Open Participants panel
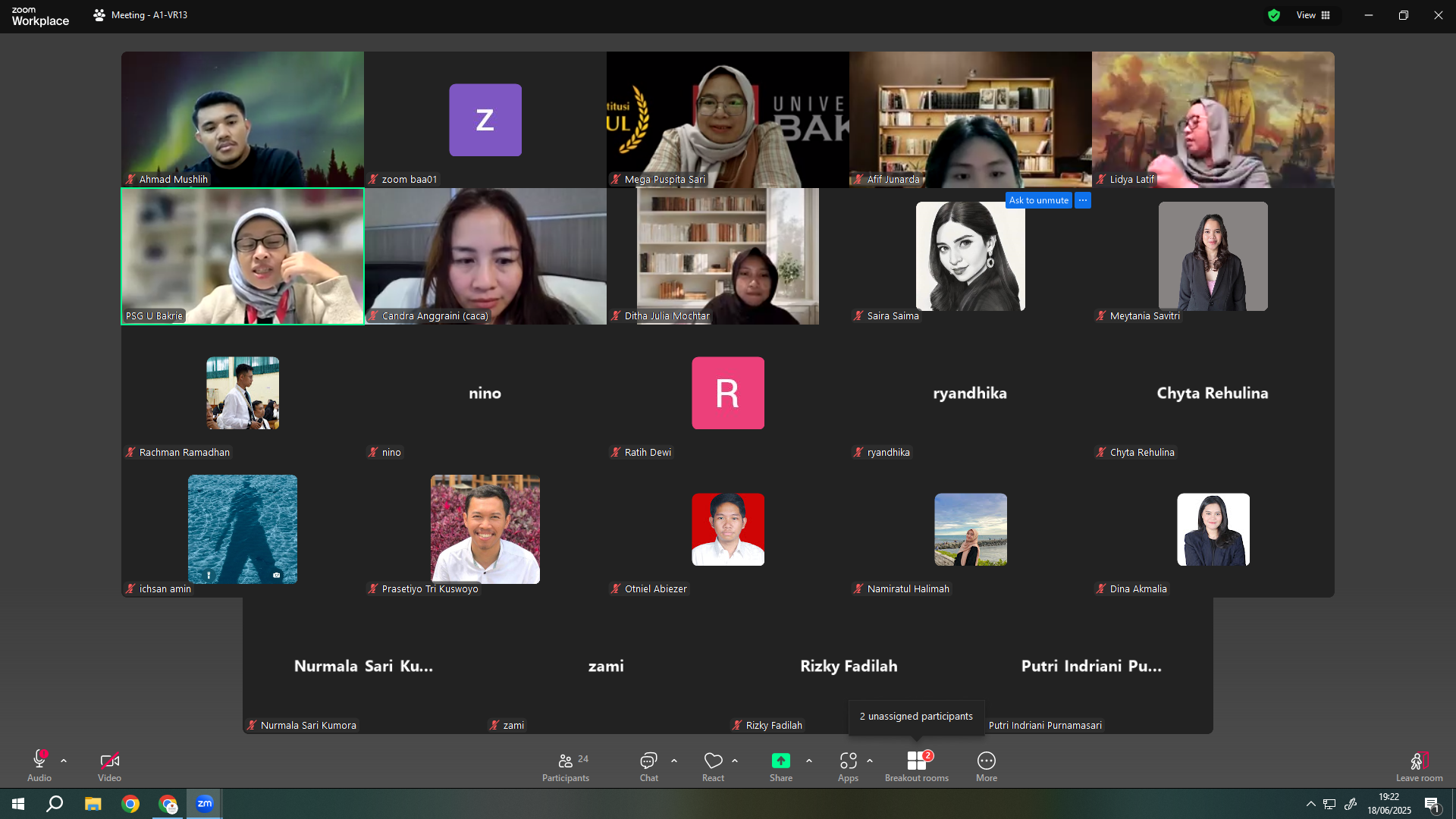This screenshot has width=1456, height=819. pyautogui.click(x=566, y=766)
